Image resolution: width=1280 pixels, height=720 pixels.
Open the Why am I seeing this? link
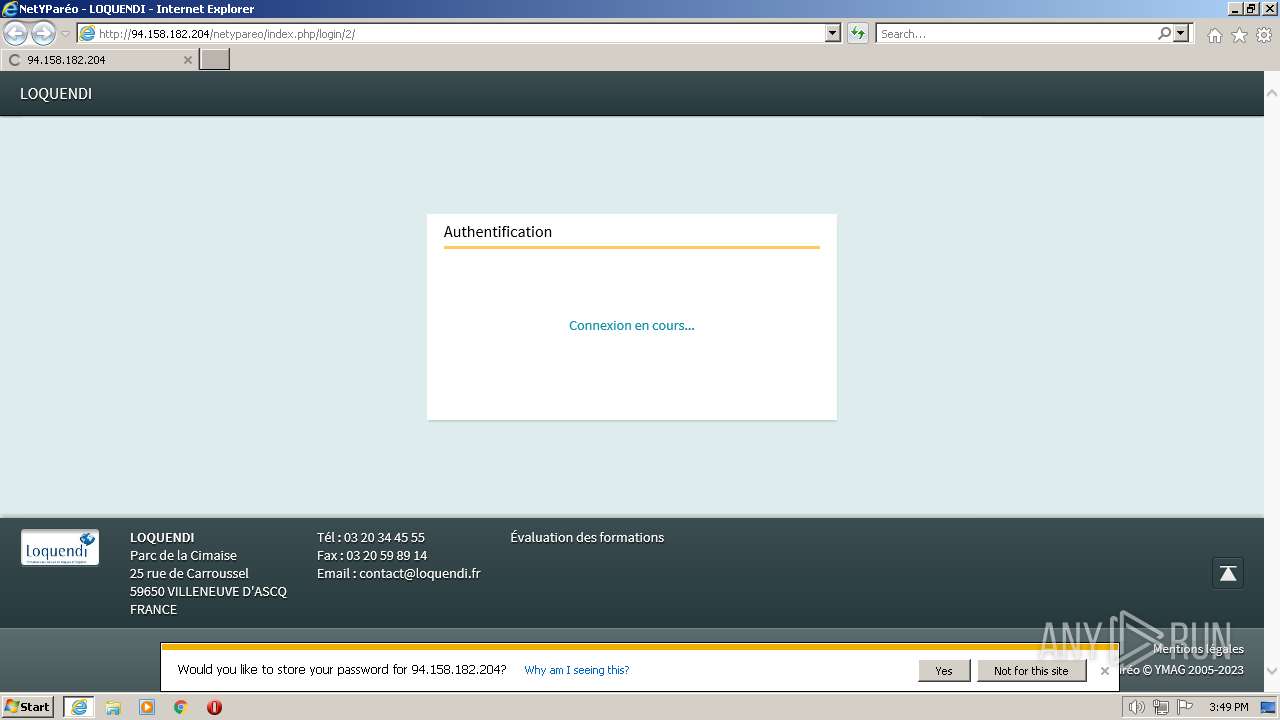pos(577,670)
